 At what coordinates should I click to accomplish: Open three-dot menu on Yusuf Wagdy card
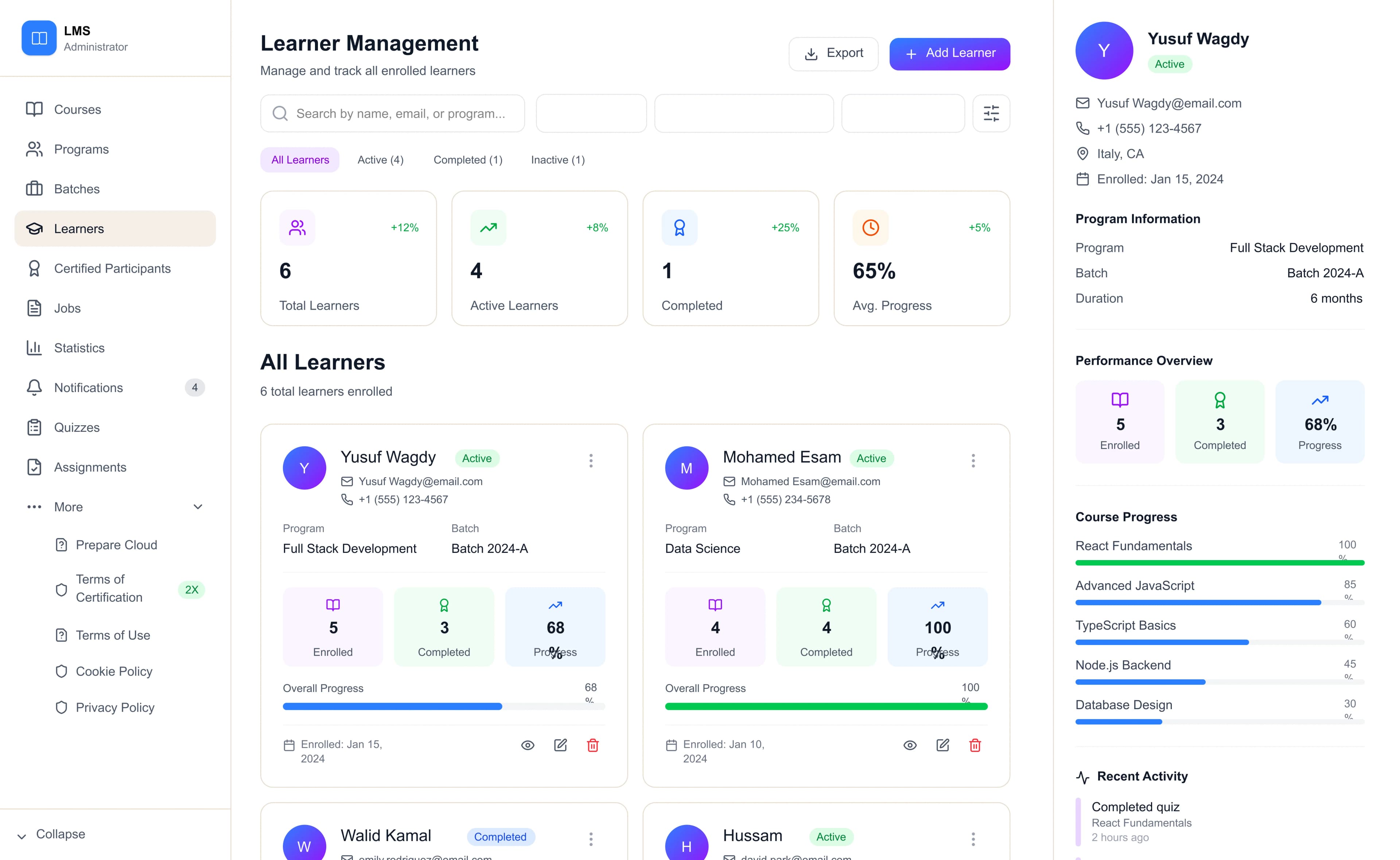(591, 460)
